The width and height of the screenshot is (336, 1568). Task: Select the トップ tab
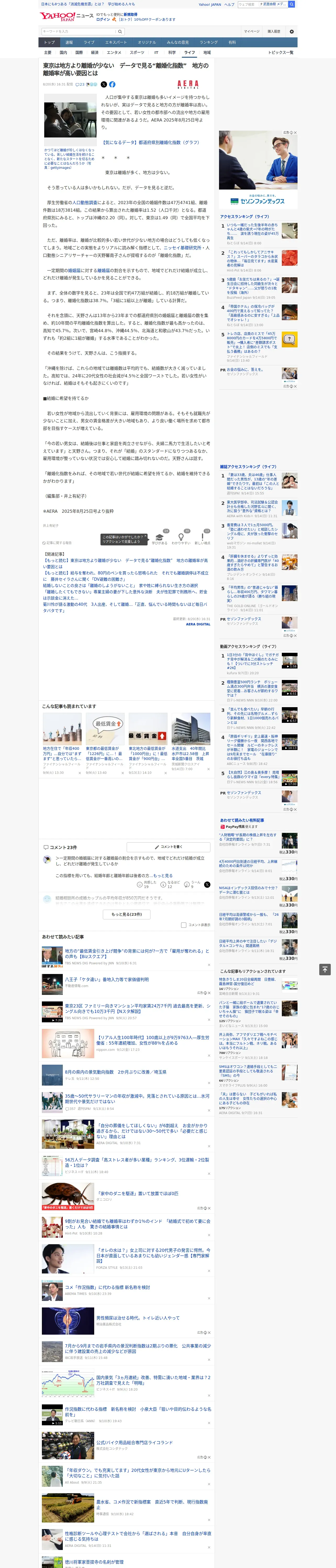click(x=49, y=43)
